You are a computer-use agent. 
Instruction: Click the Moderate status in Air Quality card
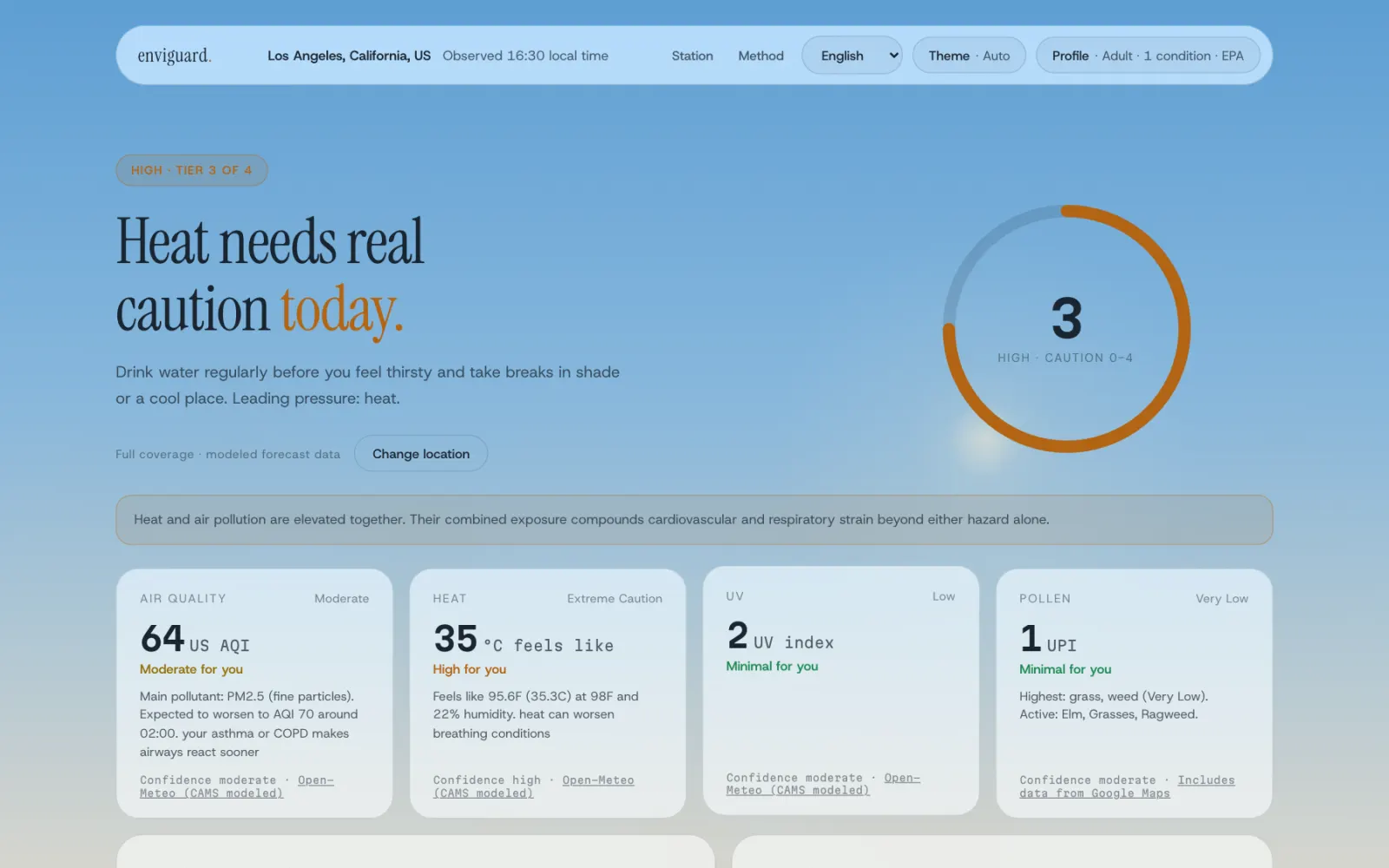[341, 599]
